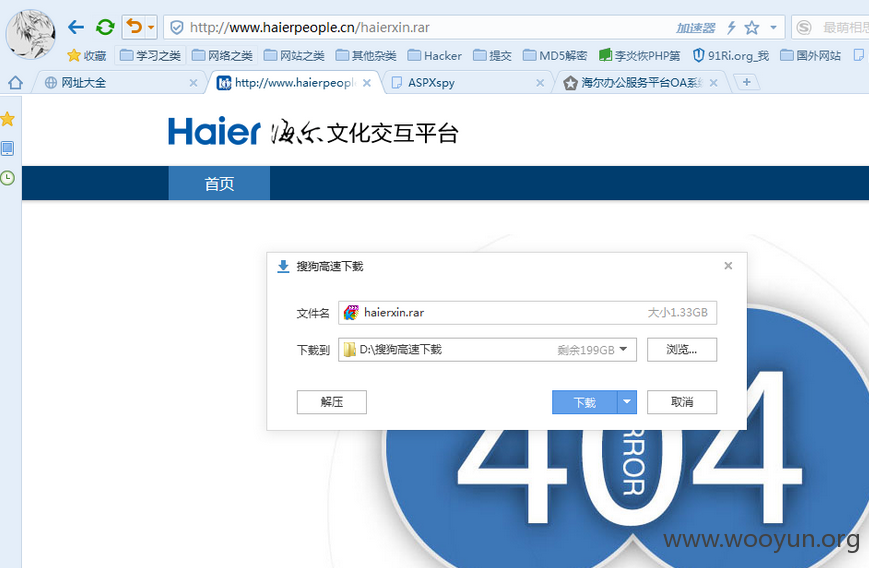Click the lightning bolt speed icon

tap(732, 27)
